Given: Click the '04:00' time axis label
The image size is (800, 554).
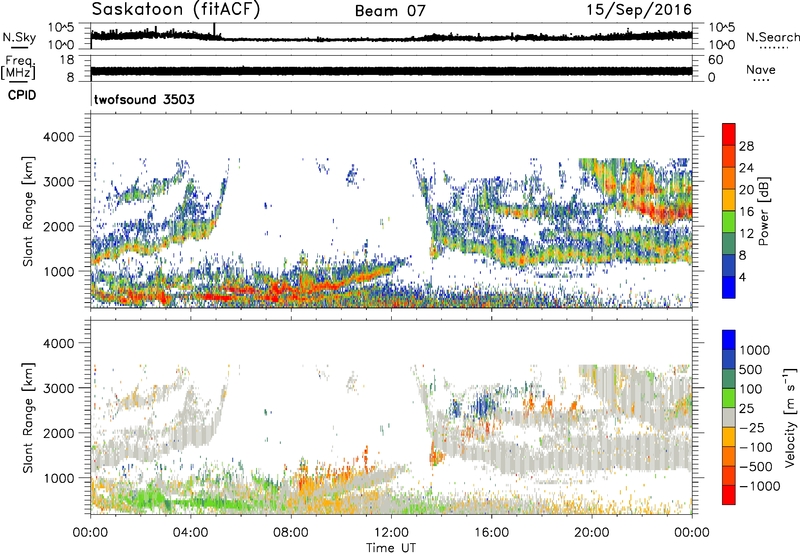Looking at the screenshot, I should coord(191,533).
